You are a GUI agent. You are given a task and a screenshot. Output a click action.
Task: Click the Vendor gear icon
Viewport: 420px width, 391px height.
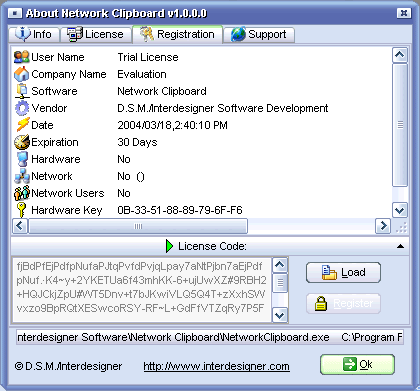click(x=22, y=108)
